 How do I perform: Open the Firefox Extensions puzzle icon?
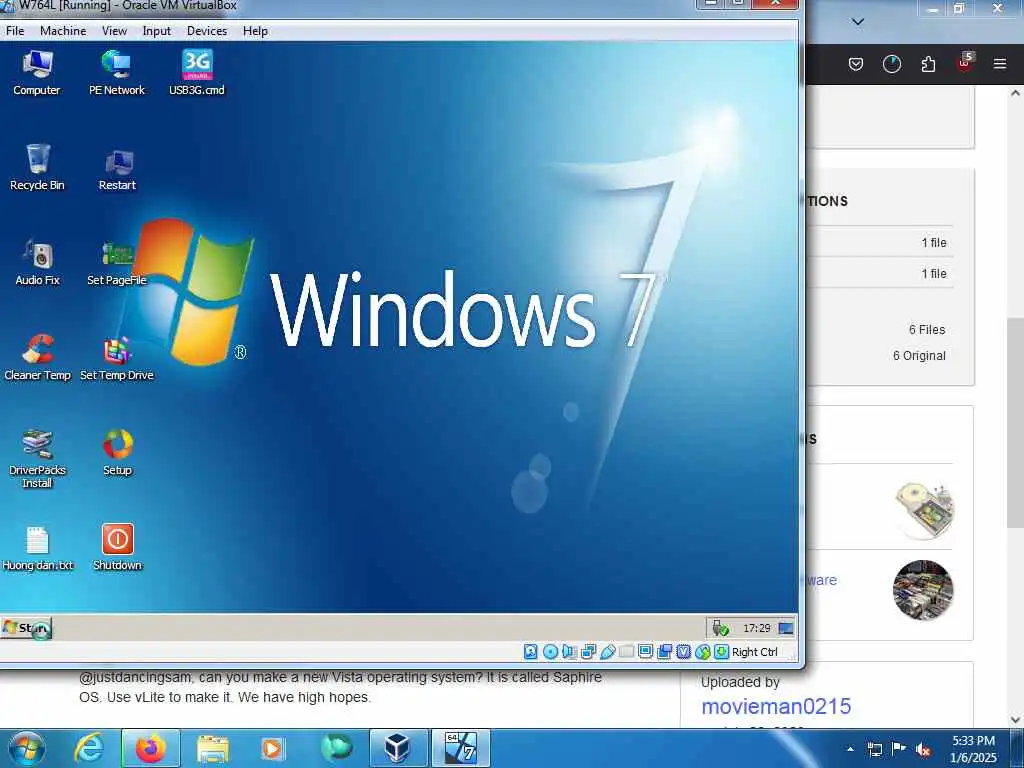(928, 64)
